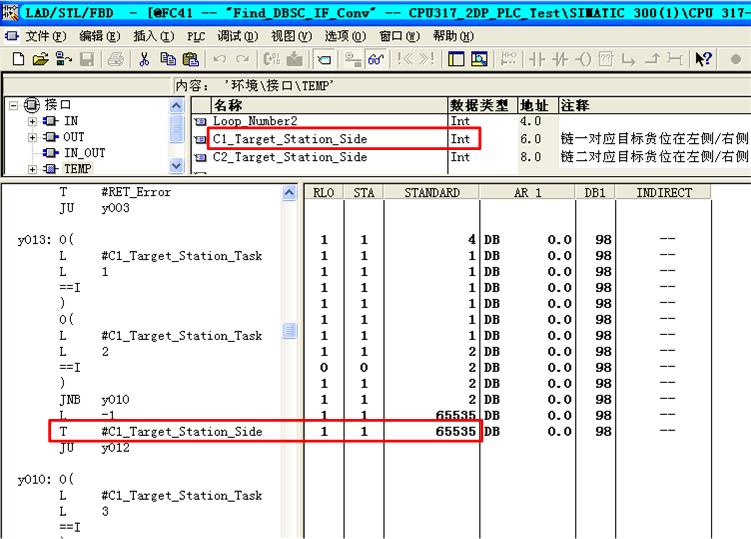Click the Overviews panel toggle icon
Viewport: 751px width, 539px height.
pos(455,59)
